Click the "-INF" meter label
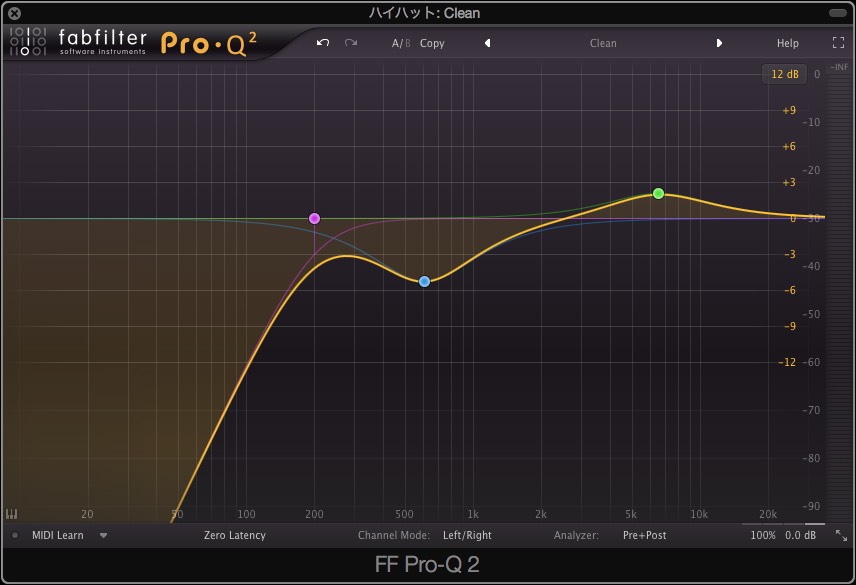The width and height of the screenshot is (856, 585). pyautogui.click(x=839, y=67)
